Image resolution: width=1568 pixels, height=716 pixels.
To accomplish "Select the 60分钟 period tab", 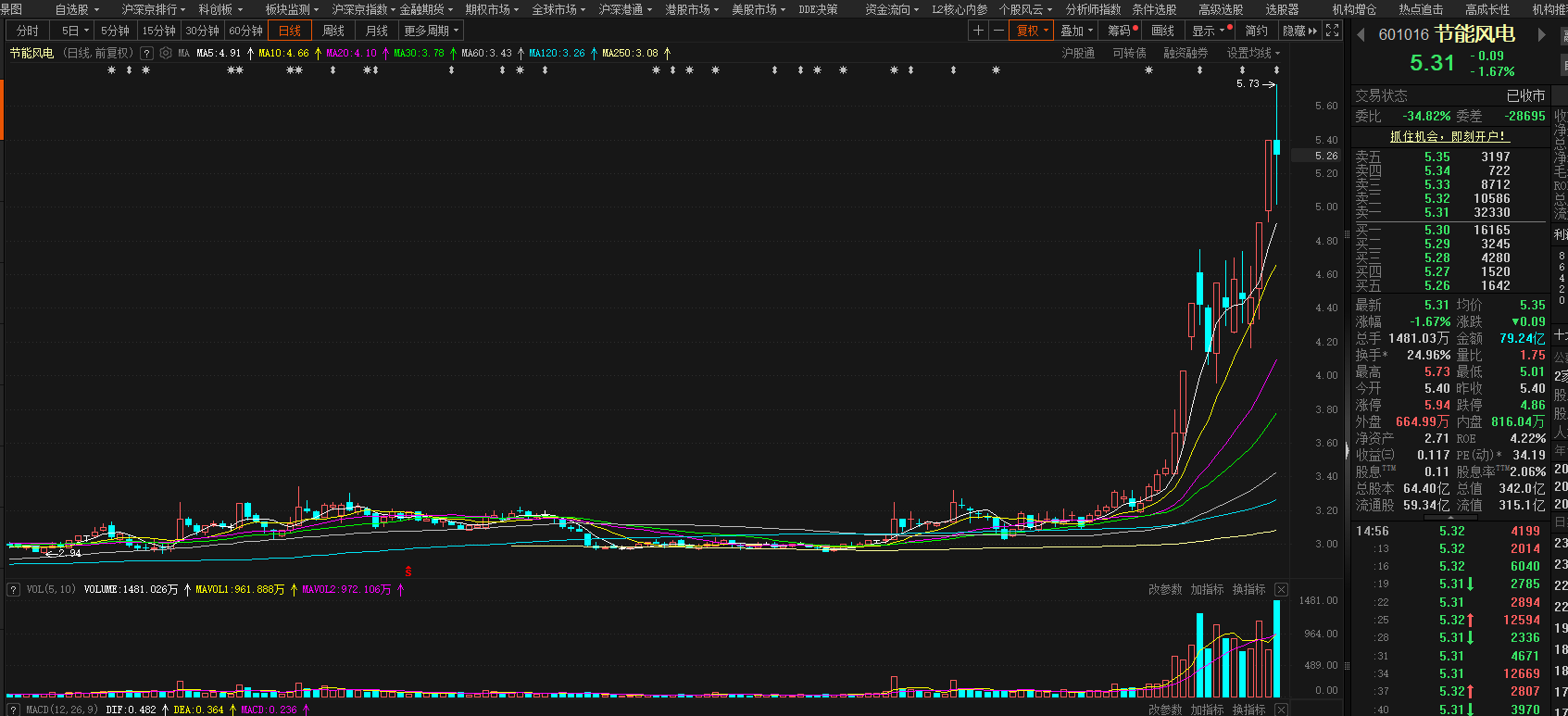I will (245, 31).
